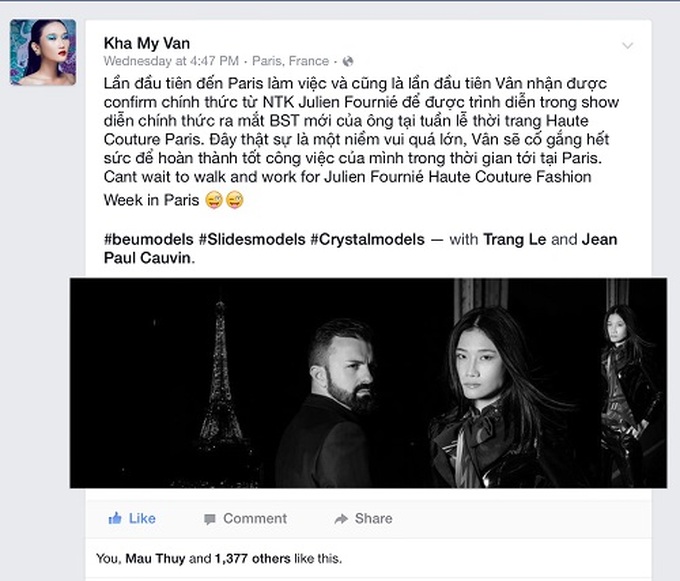
Task: Click the Share button label
Action: coord(373,519)
